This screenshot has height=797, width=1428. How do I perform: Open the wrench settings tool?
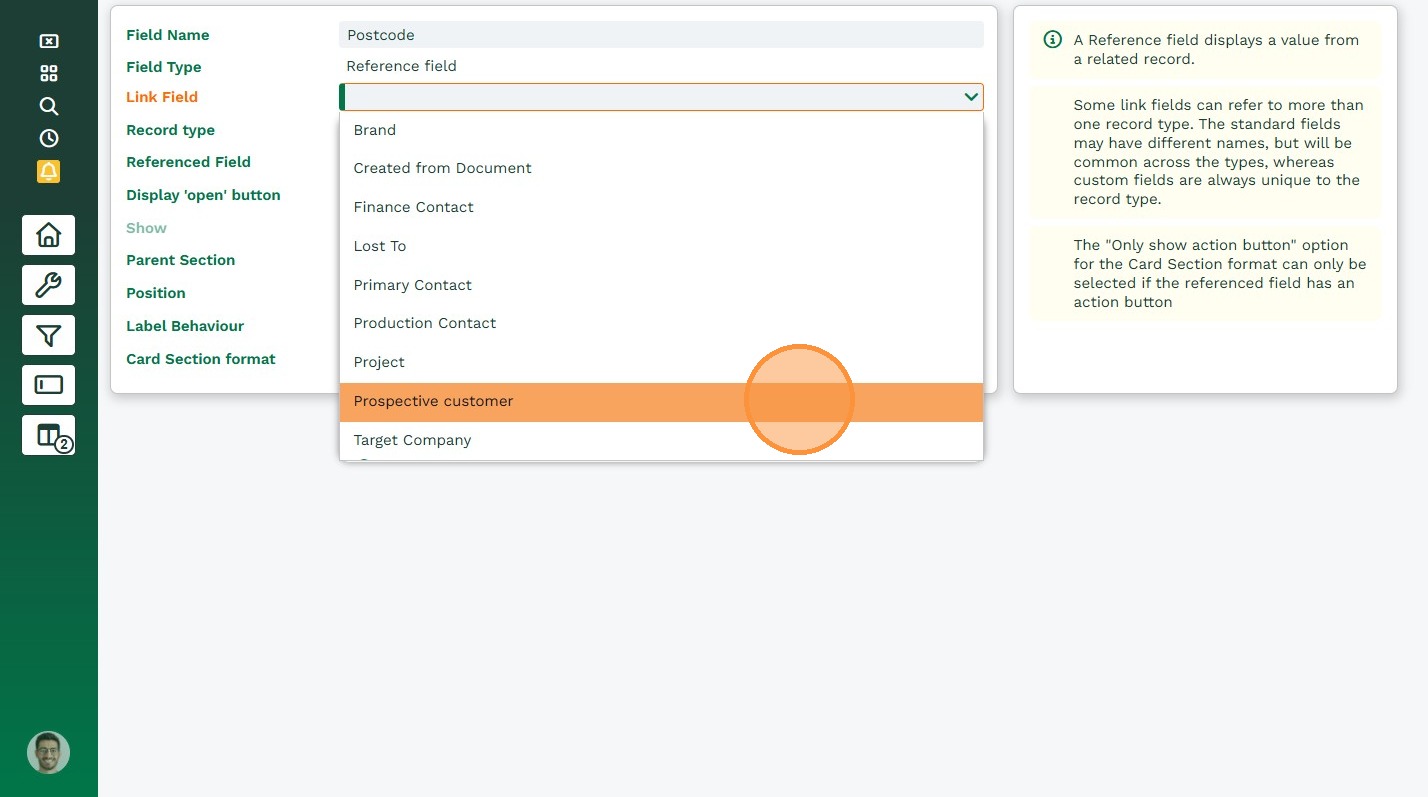[48, 286]
